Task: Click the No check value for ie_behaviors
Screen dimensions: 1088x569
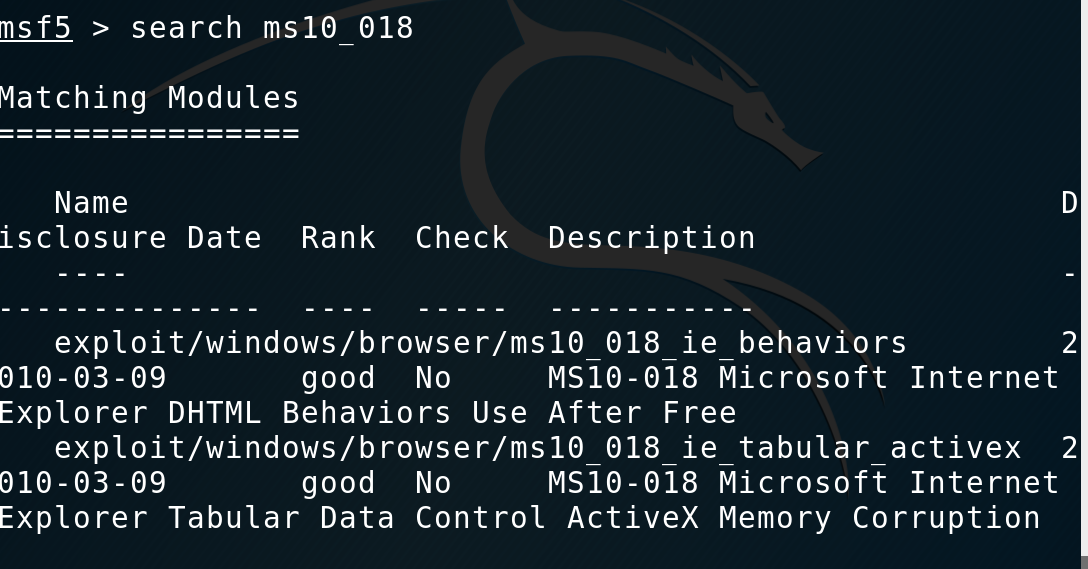Action: [x=434, y=378]
